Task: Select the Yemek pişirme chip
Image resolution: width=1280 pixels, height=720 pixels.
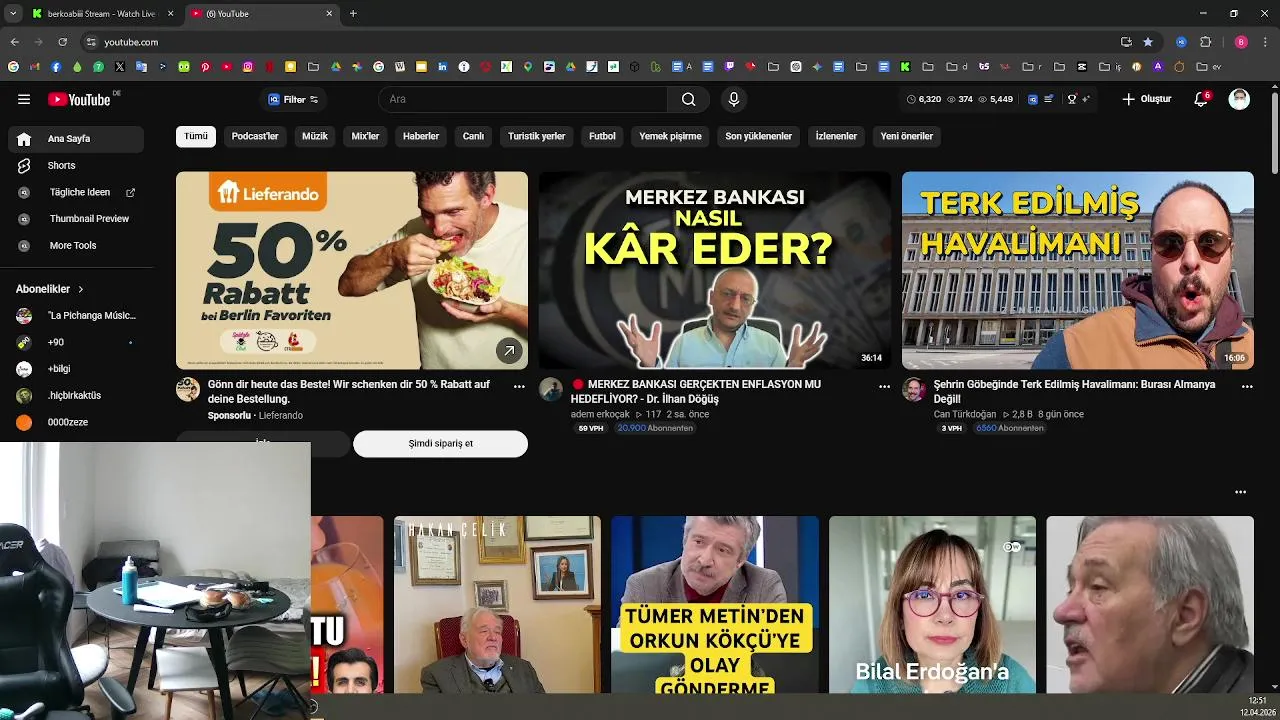Action: point(670,136)
